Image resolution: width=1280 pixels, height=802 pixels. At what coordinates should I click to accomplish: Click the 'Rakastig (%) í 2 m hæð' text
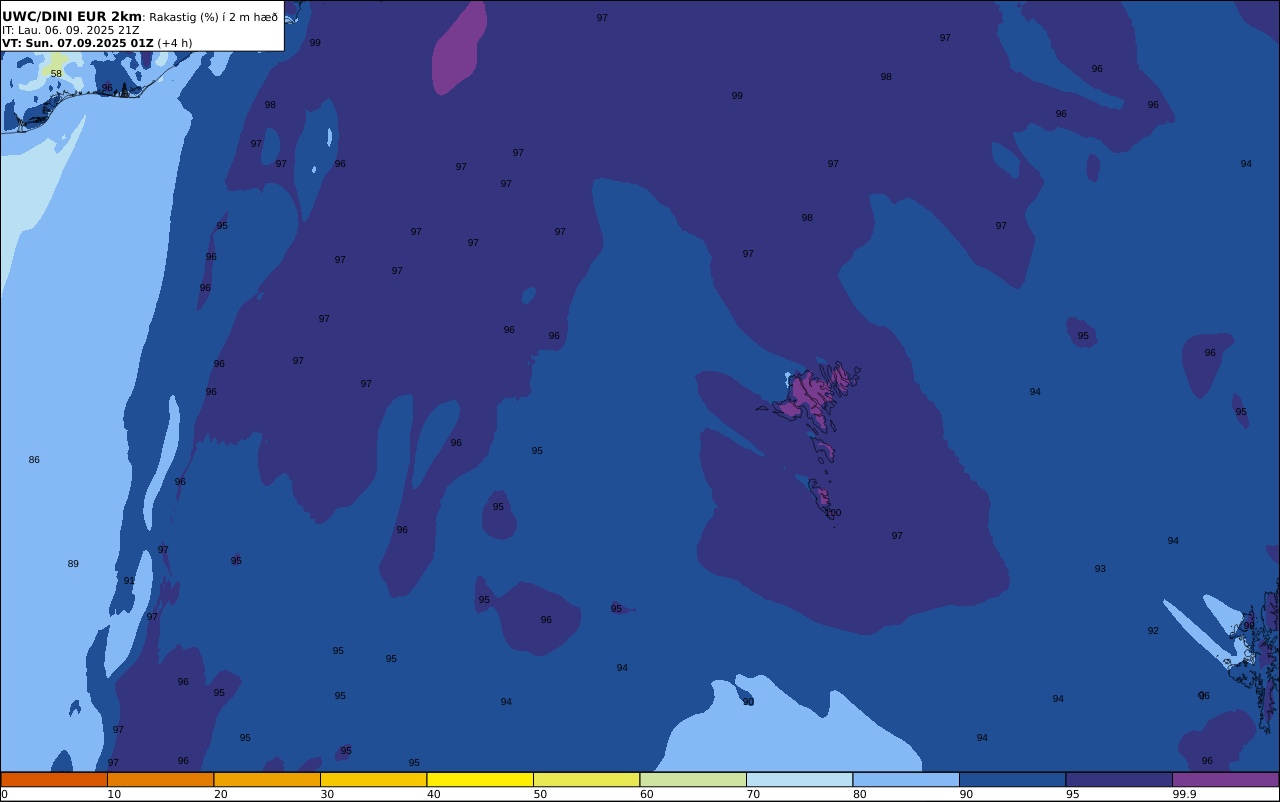[213, 17]
